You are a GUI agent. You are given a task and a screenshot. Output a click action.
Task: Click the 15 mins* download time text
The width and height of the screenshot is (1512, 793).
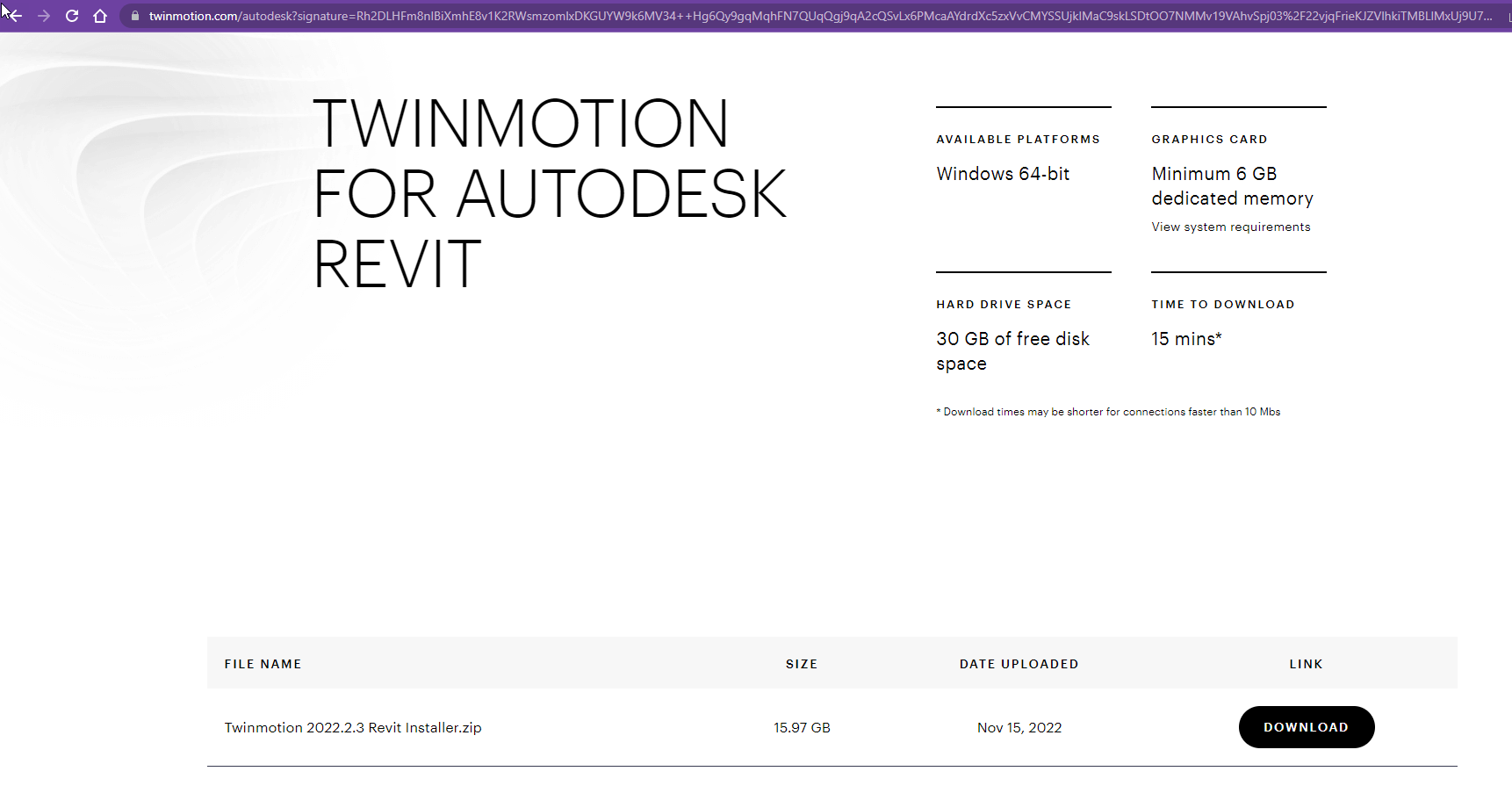(x=1186, y=339)
